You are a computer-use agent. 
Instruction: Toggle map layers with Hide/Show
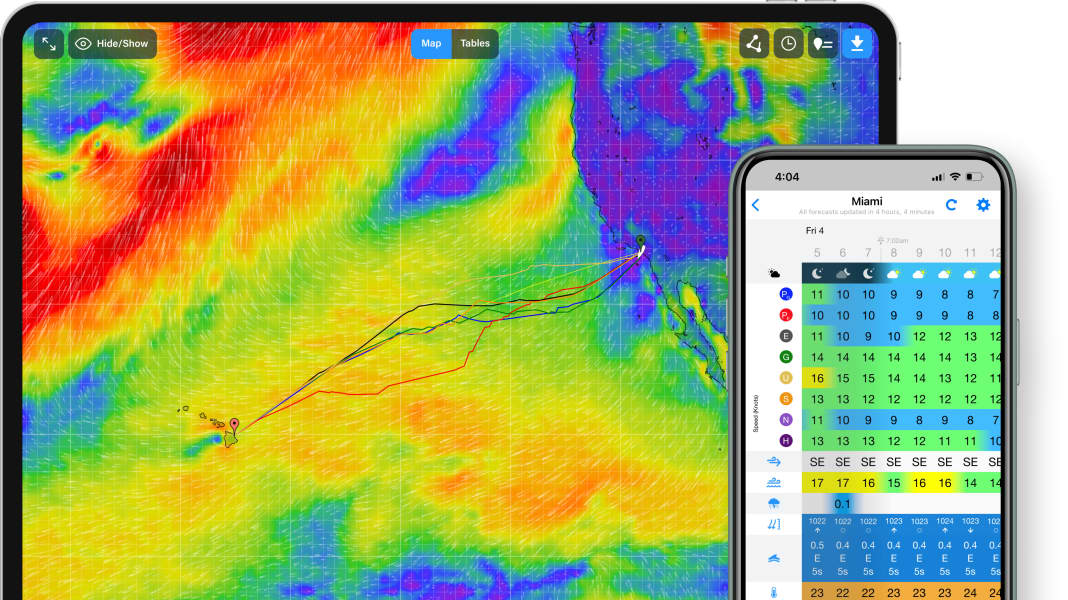click(x=113, y=43)
